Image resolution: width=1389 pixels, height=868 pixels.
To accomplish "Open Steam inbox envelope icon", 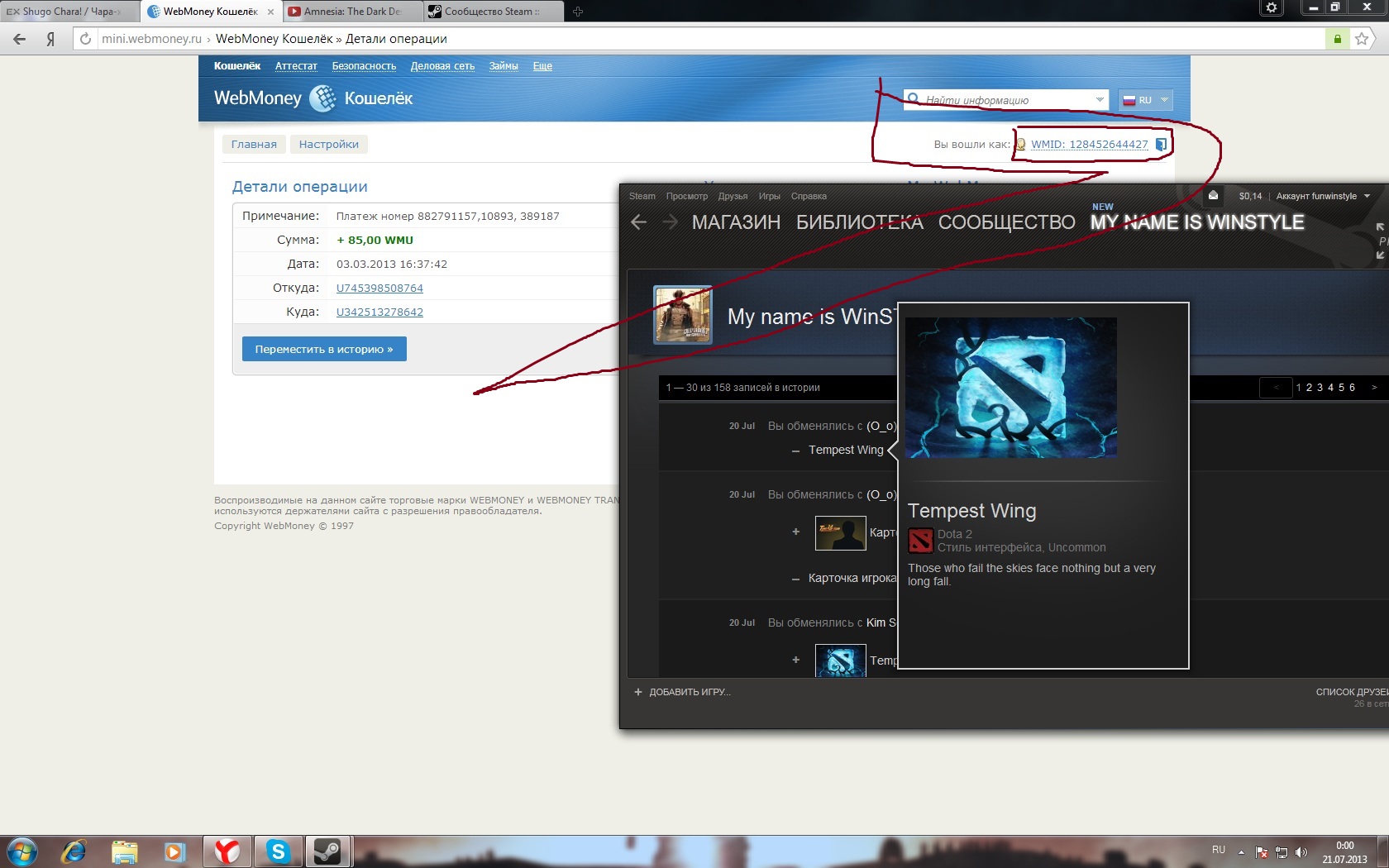I will [x=1213, y=196].
